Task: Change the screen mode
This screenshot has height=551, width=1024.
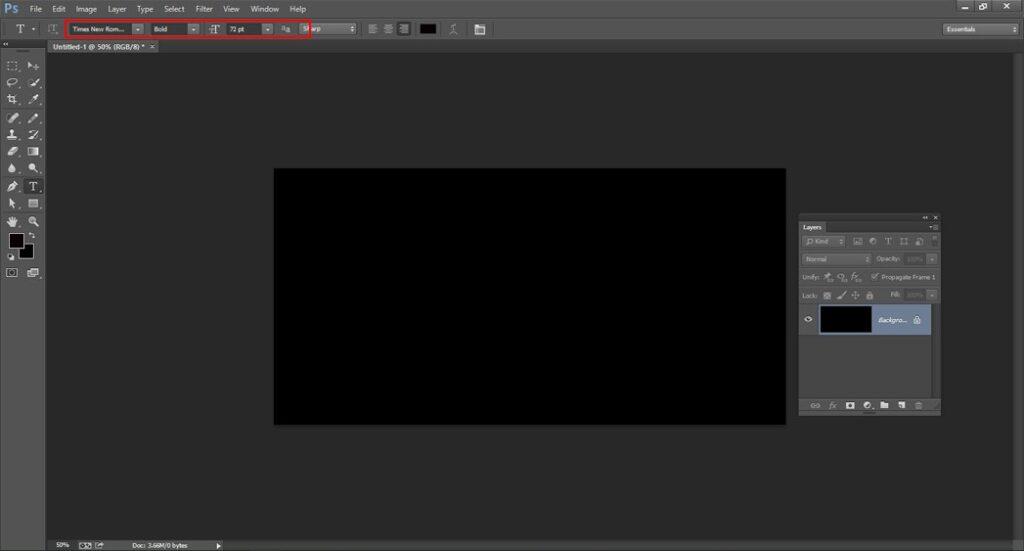Action: [x=33, y=273]
